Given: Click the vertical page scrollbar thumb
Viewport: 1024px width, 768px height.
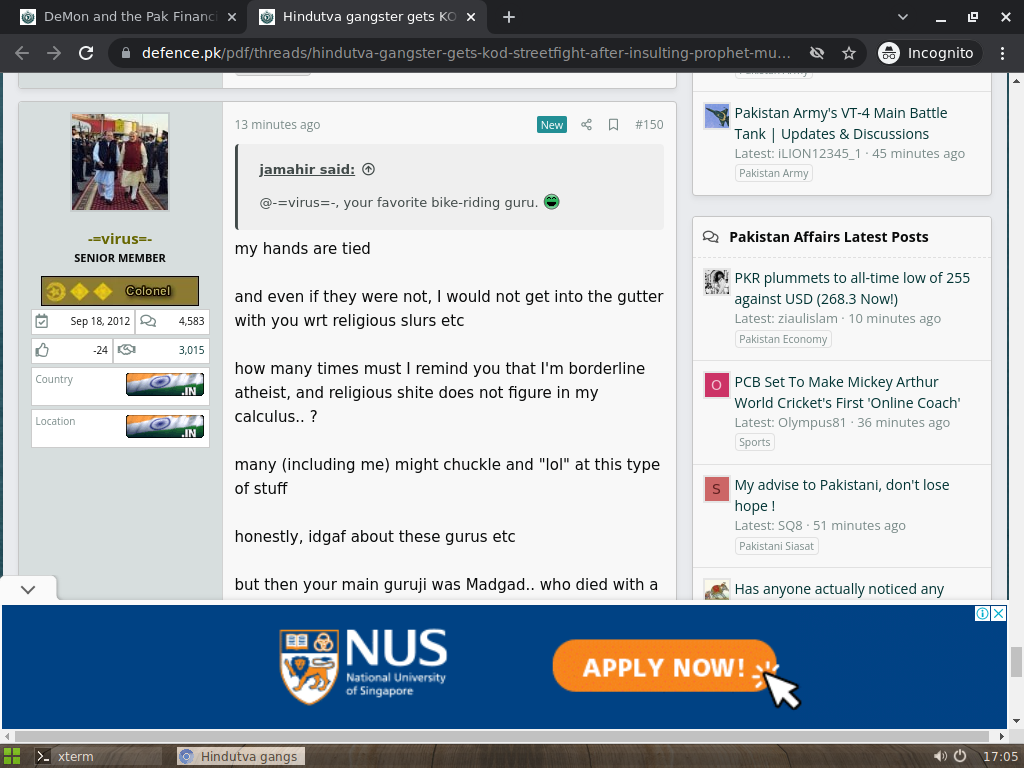Looking at the screenshot, I should (1016, 662).
